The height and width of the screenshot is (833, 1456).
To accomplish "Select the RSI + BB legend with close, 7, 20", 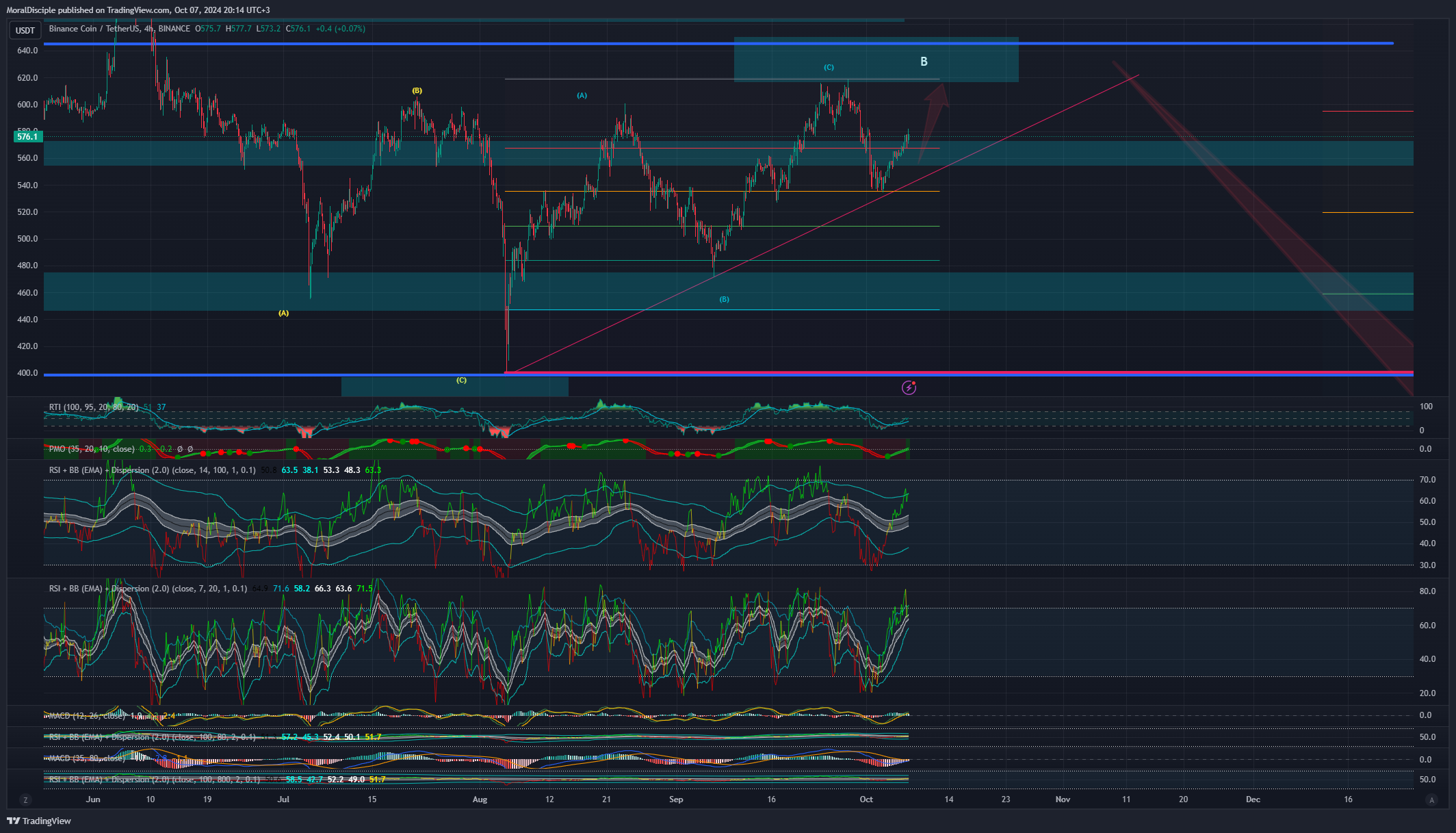I will click(148, 589).
